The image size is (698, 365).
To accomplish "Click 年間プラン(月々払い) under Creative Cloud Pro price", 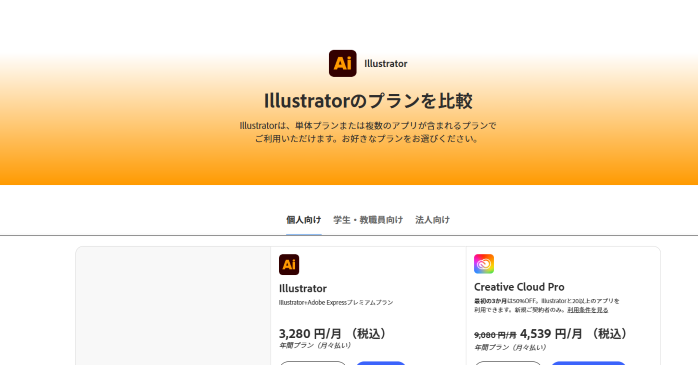I will pyautogui.click(x=510, y=348).
